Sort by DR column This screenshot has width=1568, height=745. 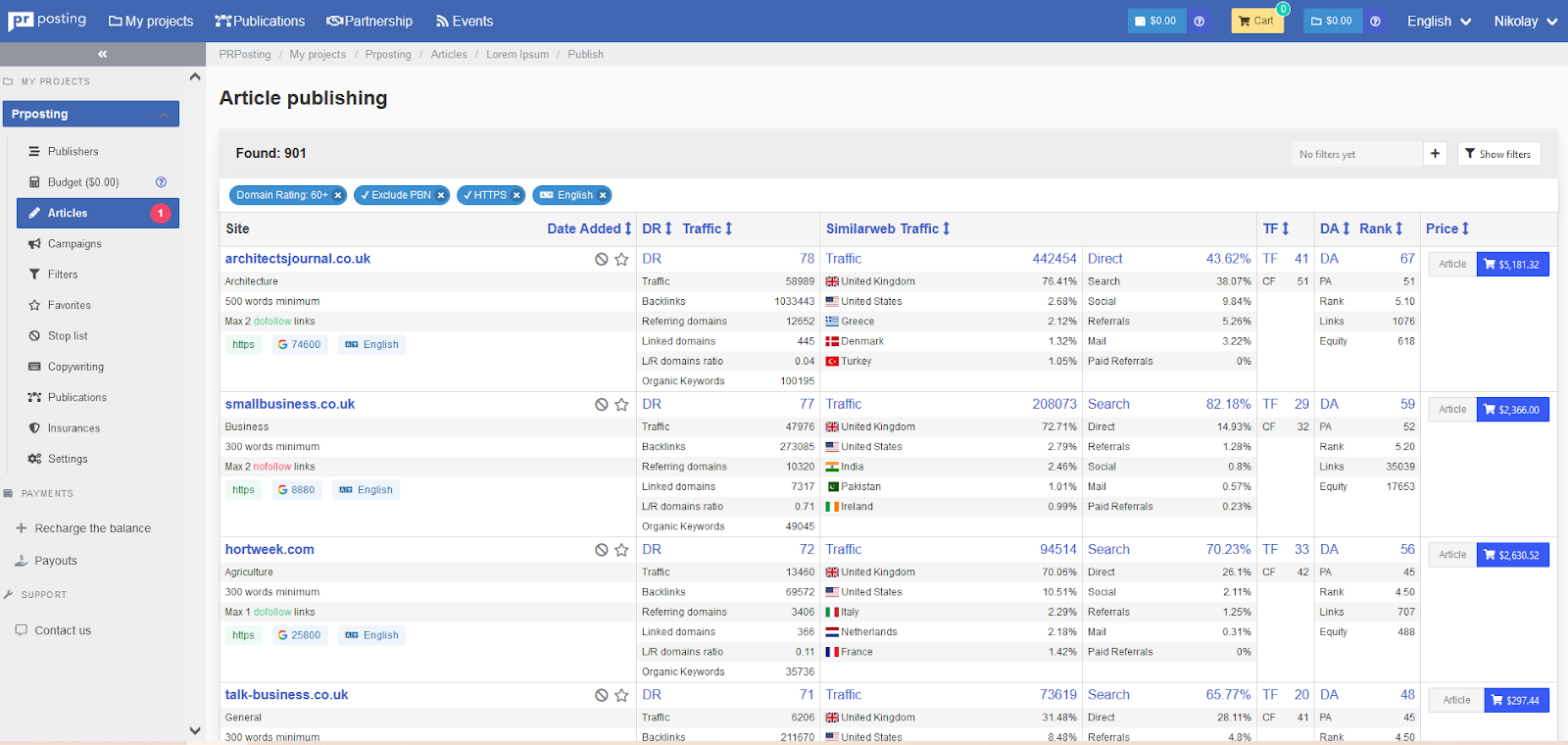tap(657, 228)
